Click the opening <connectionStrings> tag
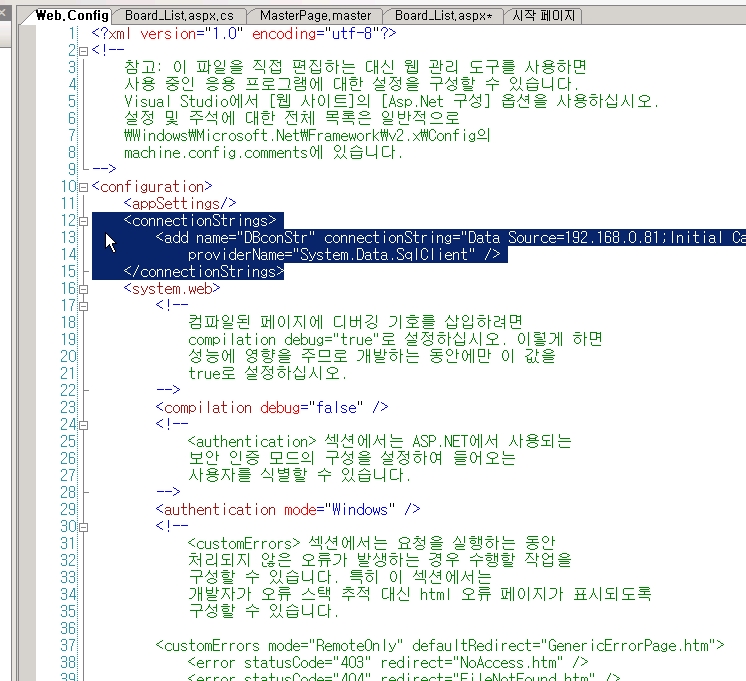This screenshot has width=746, height=681. point(200,221)
